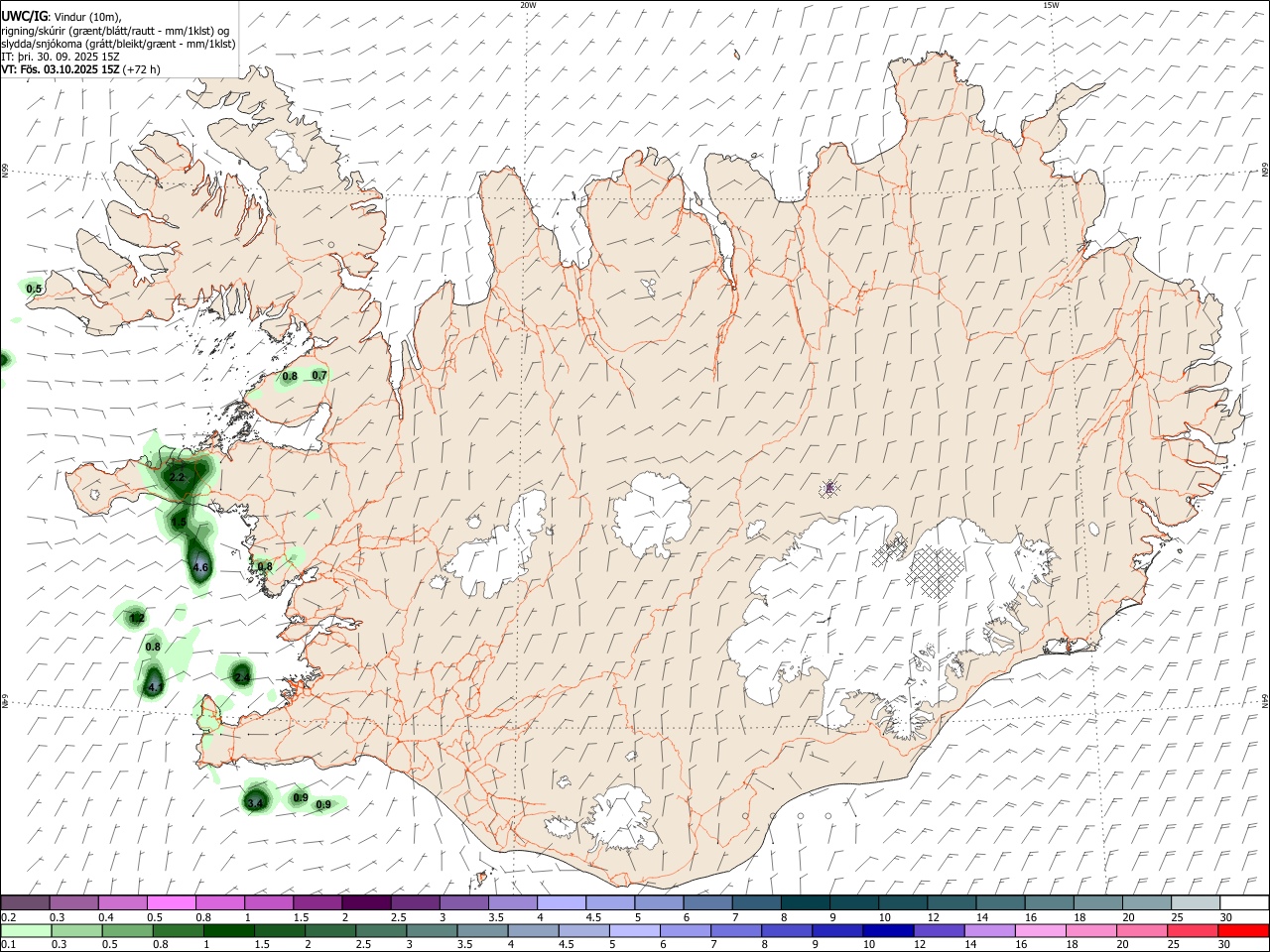1270x952 pixels.
Task: Click the 20W longitude label at the top edge
Action: 528,5
